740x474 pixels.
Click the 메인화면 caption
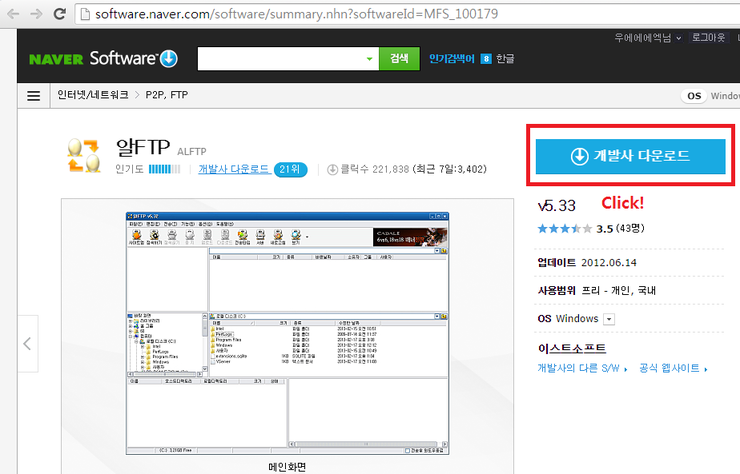[x=287, y=467]
